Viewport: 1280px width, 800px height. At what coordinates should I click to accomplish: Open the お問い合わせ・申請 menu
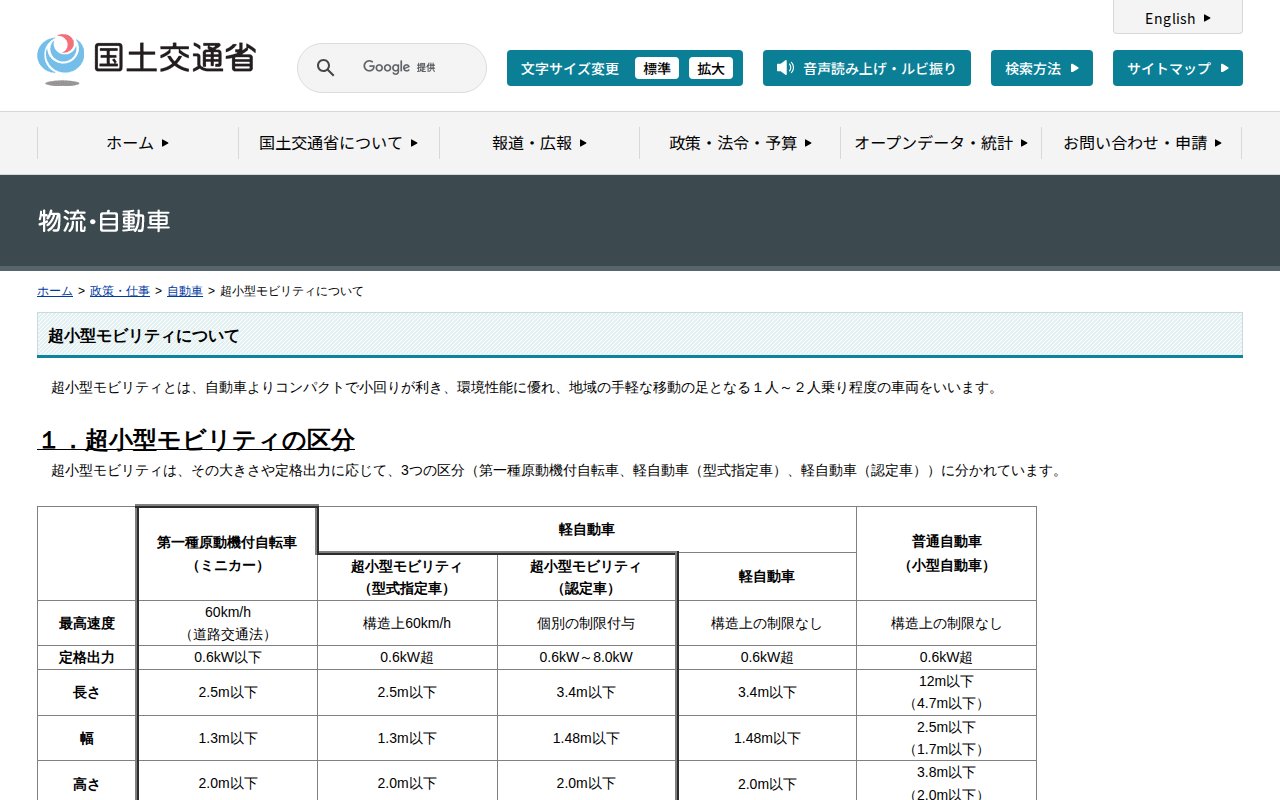(x=1142, y=143)
